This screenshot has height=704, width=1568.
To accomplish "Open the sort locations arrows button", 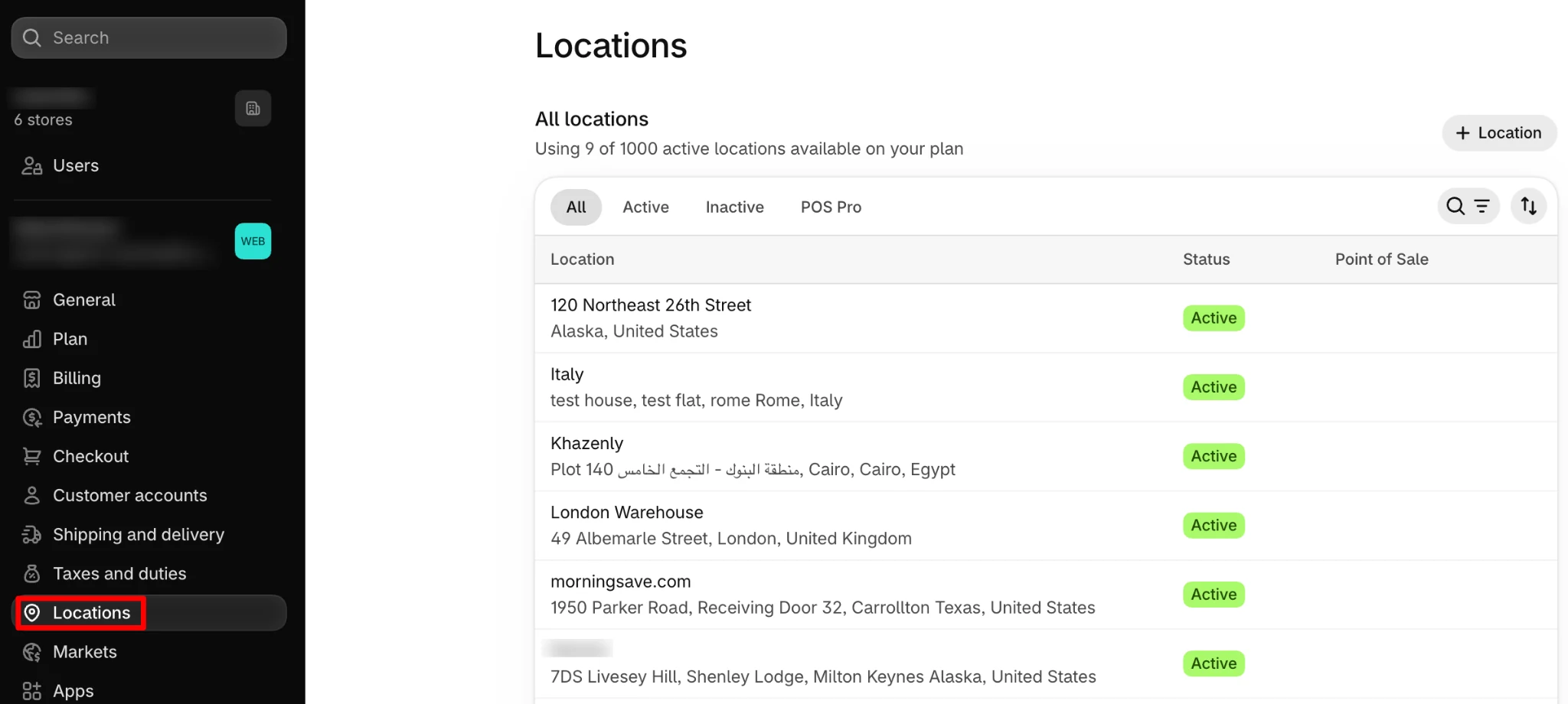I will 1528,206.
